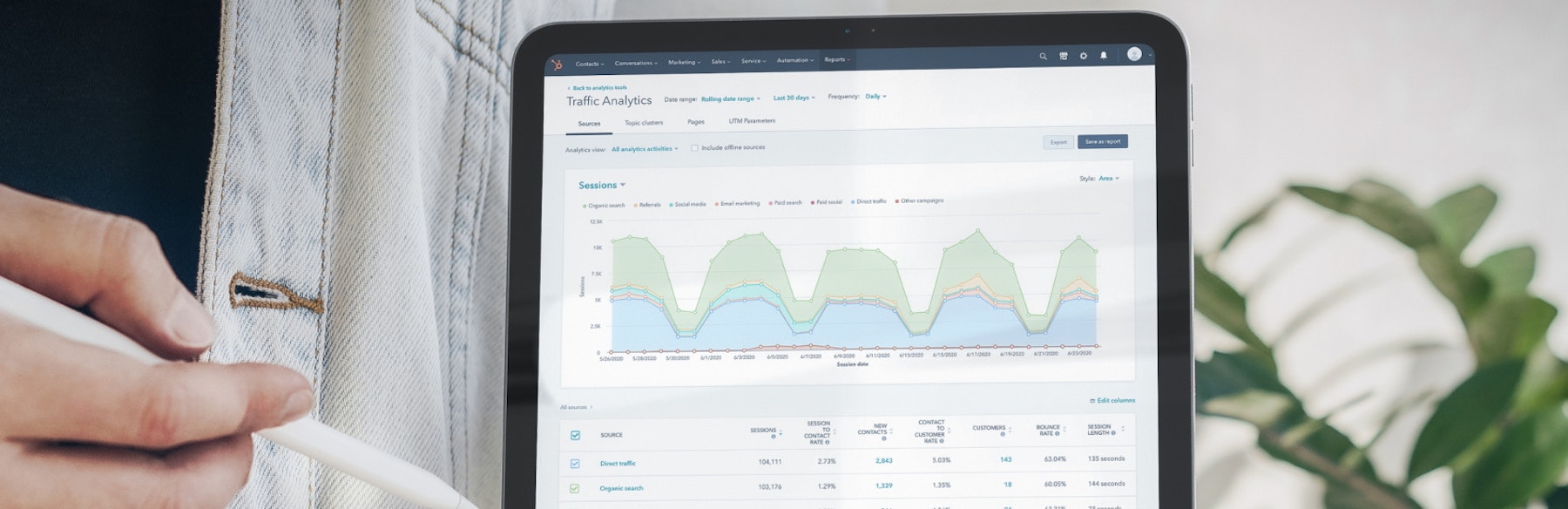Click the info icon under SESSIONS header

(773, 437)
